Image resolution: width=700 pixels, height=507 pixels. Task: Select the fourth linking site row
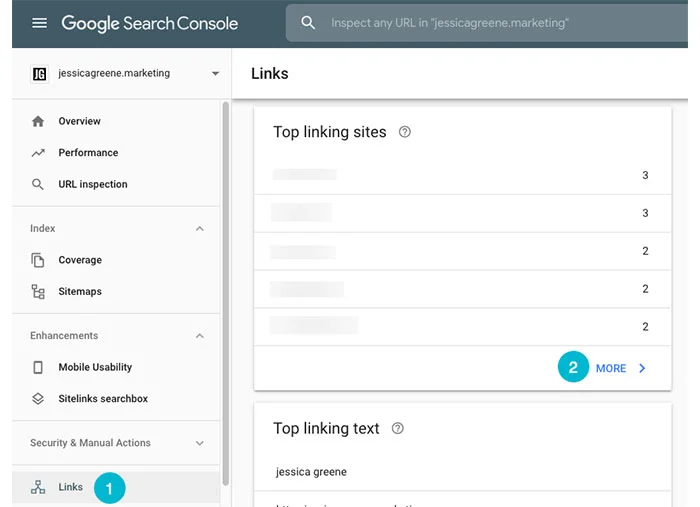pos(462,289)
